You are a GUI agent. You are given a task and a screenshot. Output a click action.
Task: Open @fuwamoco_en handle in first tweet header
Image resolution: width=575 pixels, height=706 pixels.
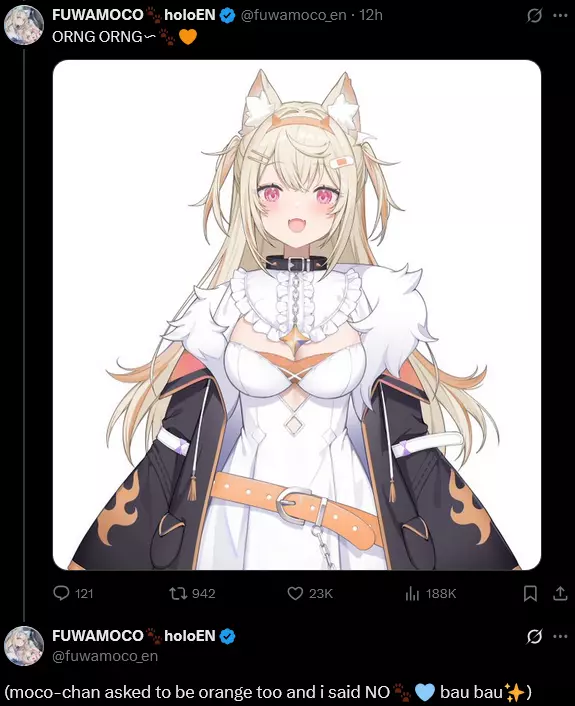[x=294, y=15]
